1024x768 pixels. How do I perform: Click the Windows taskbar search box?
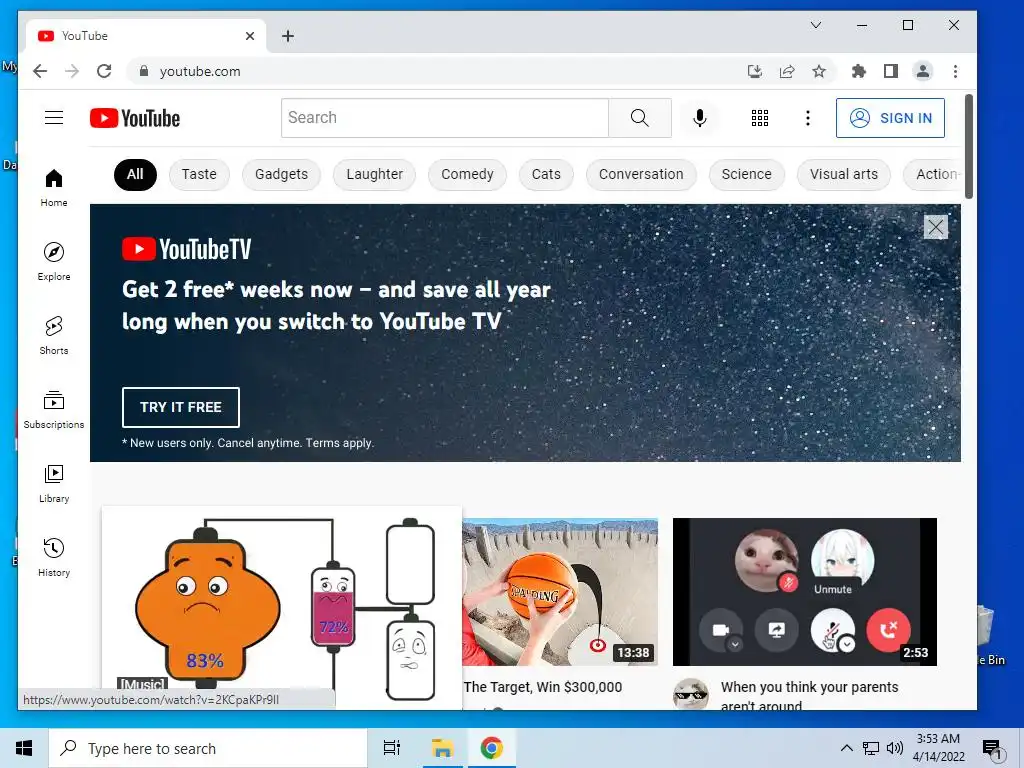208,748
